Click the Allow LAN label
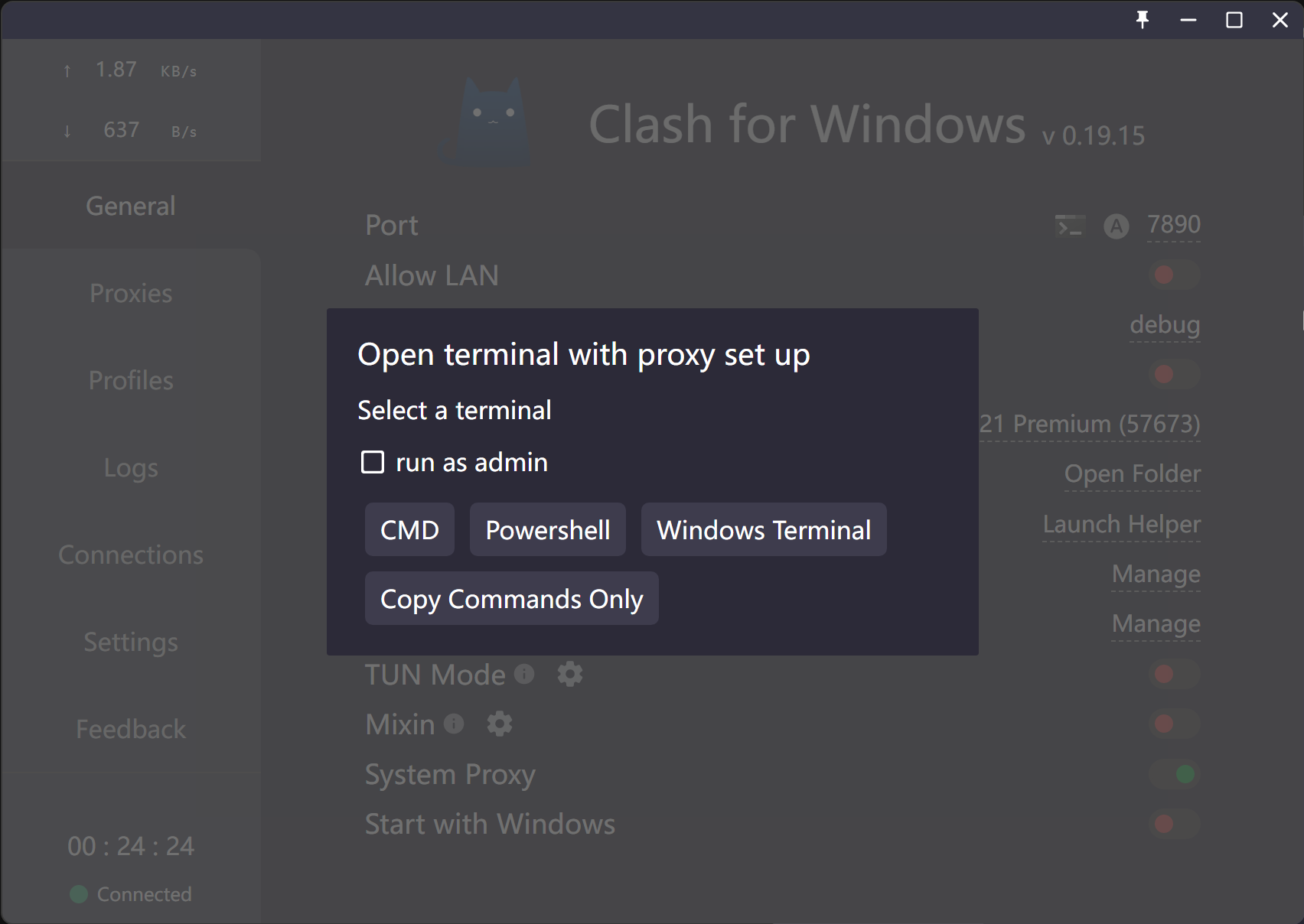This screenshot has height=924, width=1304. coord(432,275)
